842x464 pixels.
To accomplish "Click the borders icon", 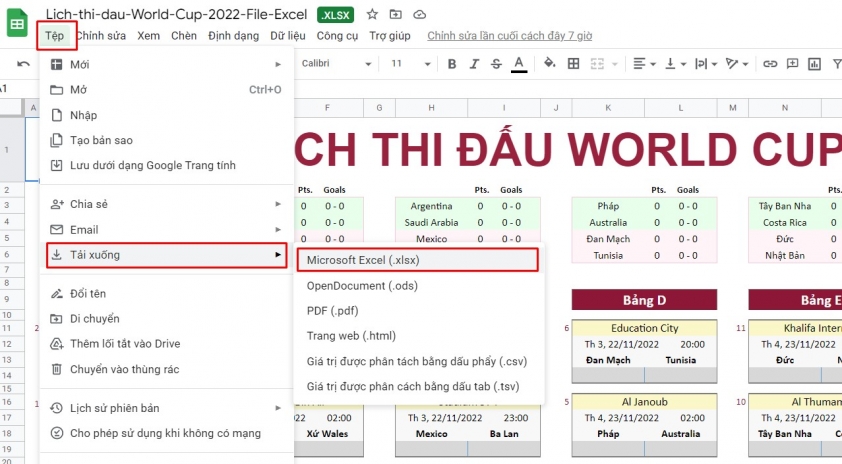I will pos(574,64).
